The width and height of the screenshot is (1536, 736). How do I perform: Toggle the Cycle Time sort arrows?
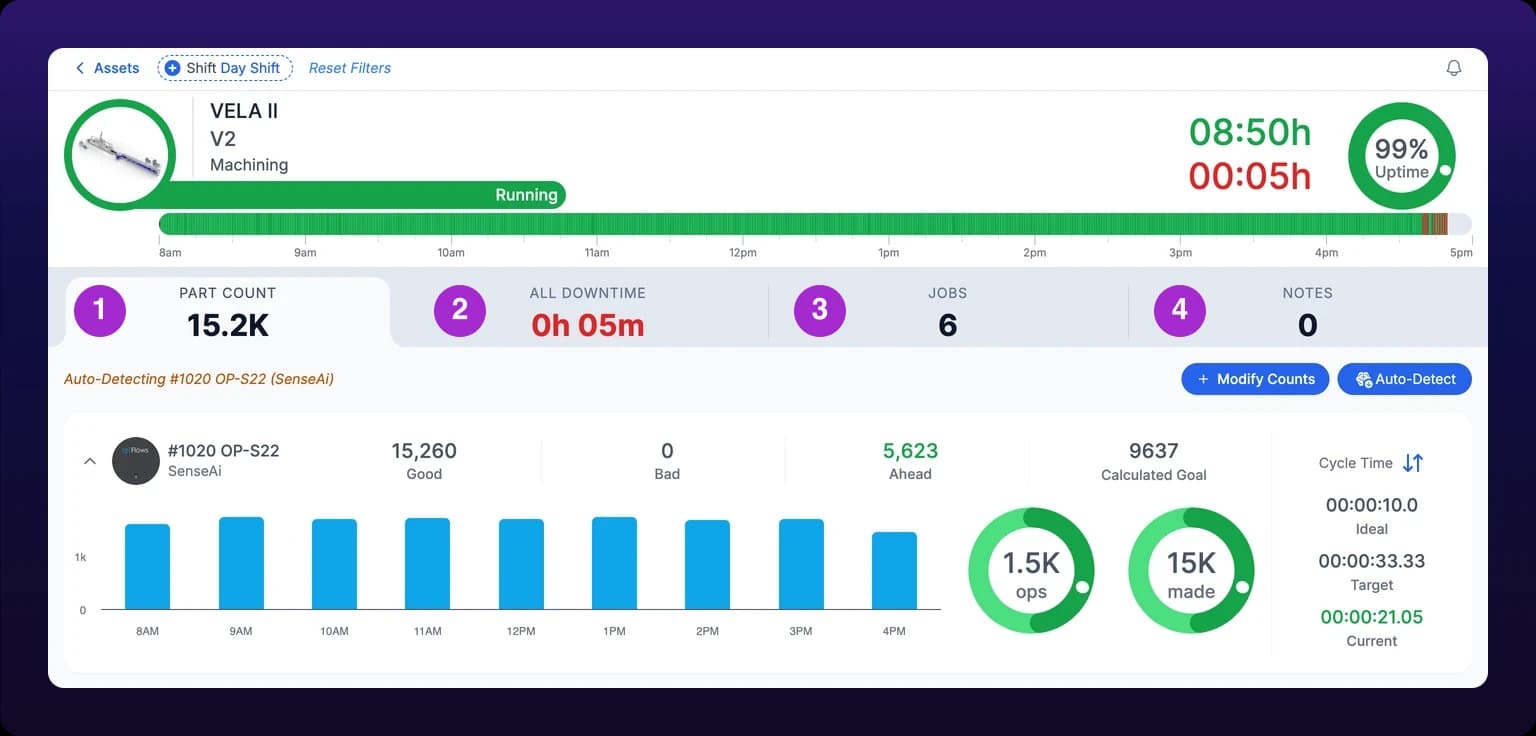[x=1413, y=463]
